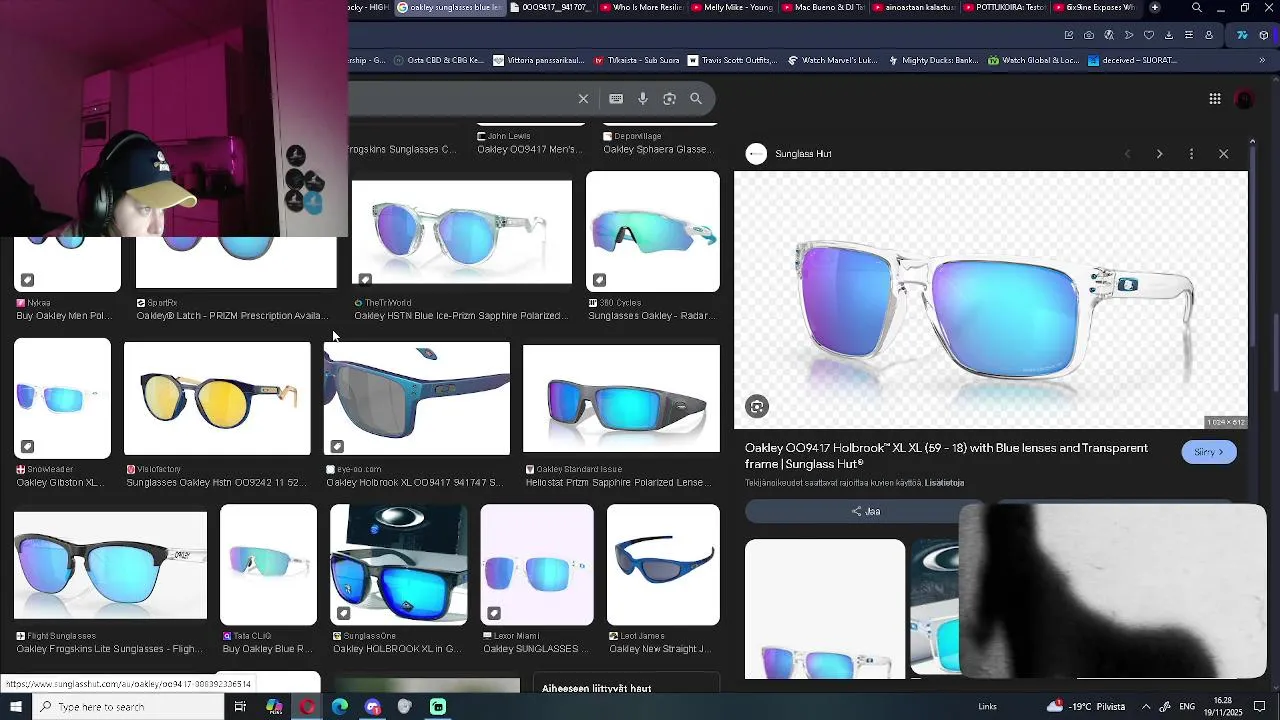Start voice search with microphone
Image resolution: width=1280 pixels, height=720 pixels.
[643, 99]
